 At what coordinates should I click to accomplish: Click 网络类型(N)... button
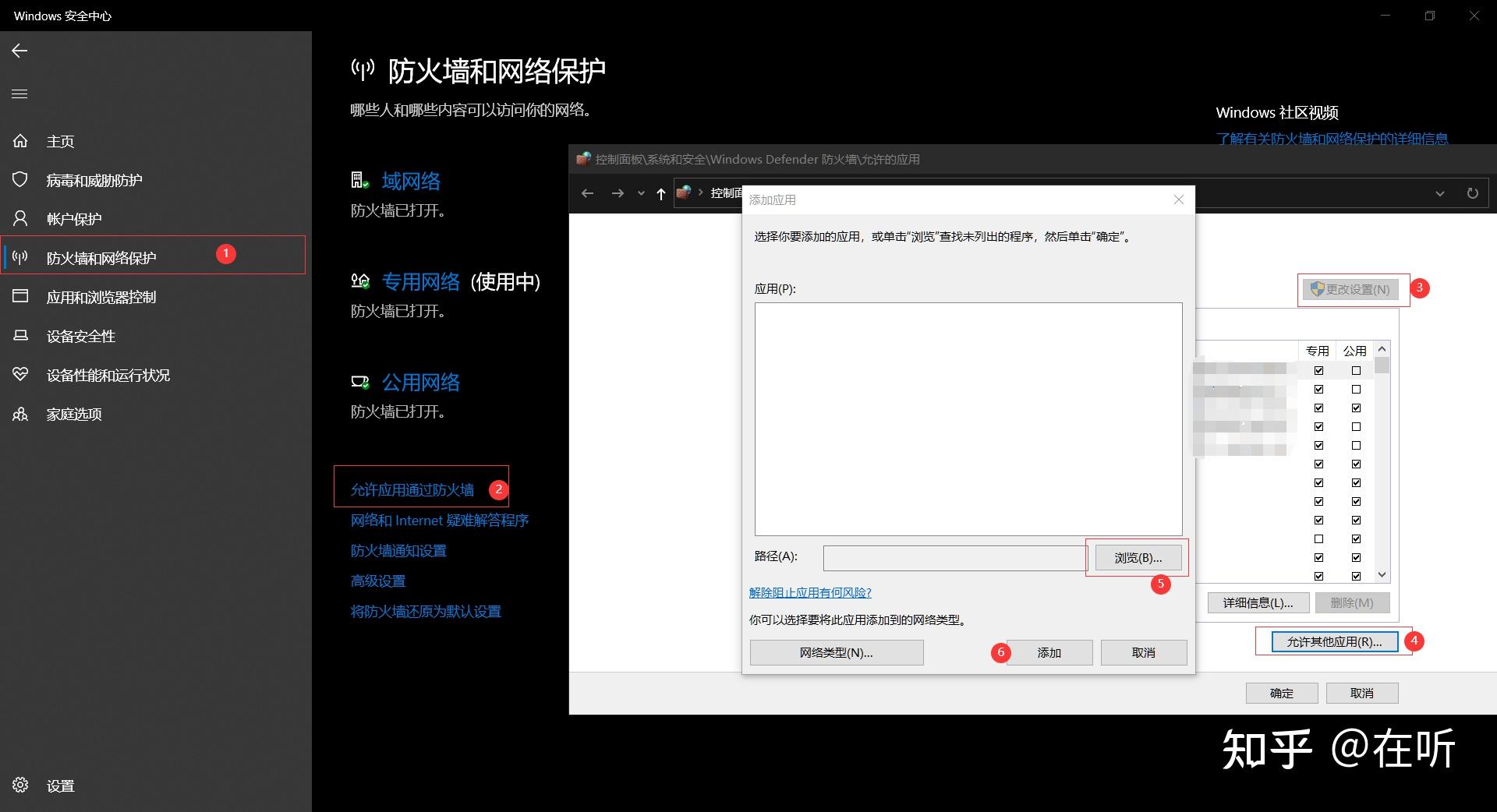click(837, 652)
